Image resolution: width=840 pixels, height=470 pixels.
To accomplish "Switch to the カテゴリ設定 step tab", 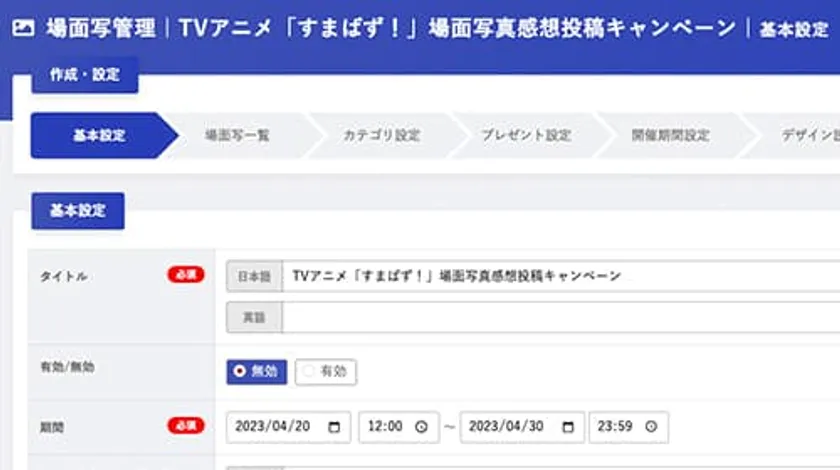I will [x=381, y=135].
